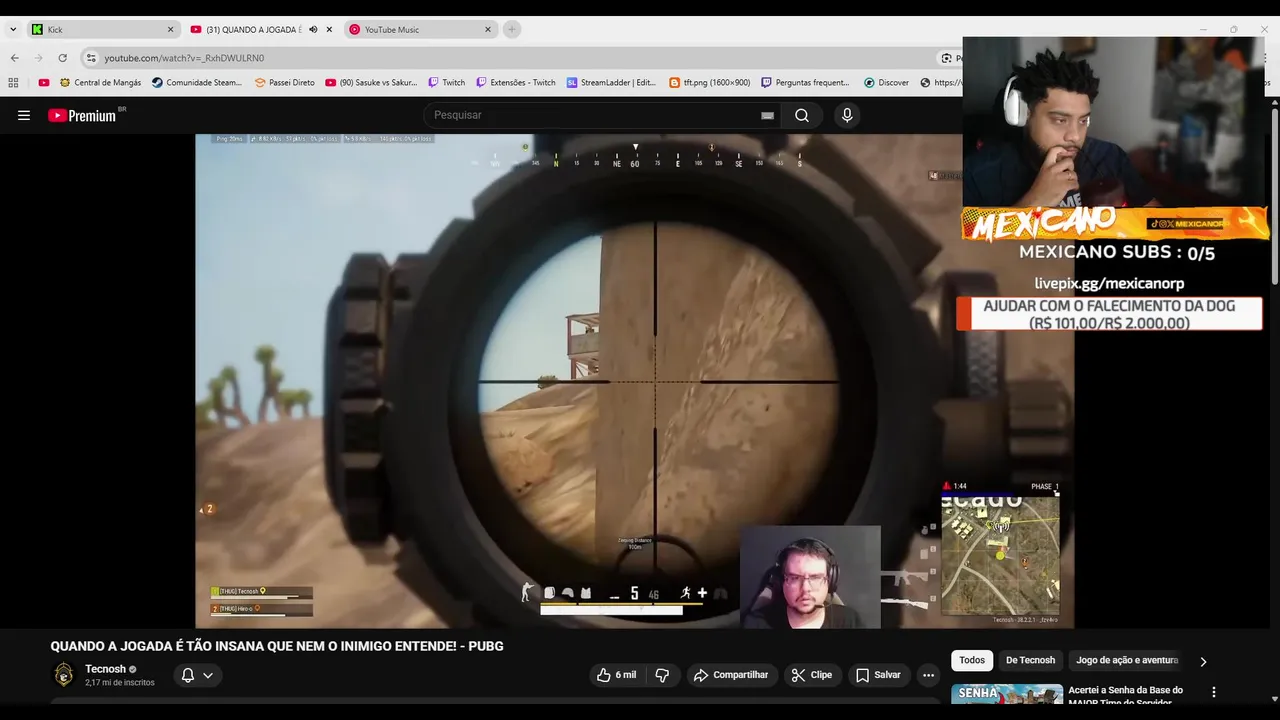Open Extensões - Twitch bookmark
This screenshot has height=720, width=1280.
click(x=516, y=83)
